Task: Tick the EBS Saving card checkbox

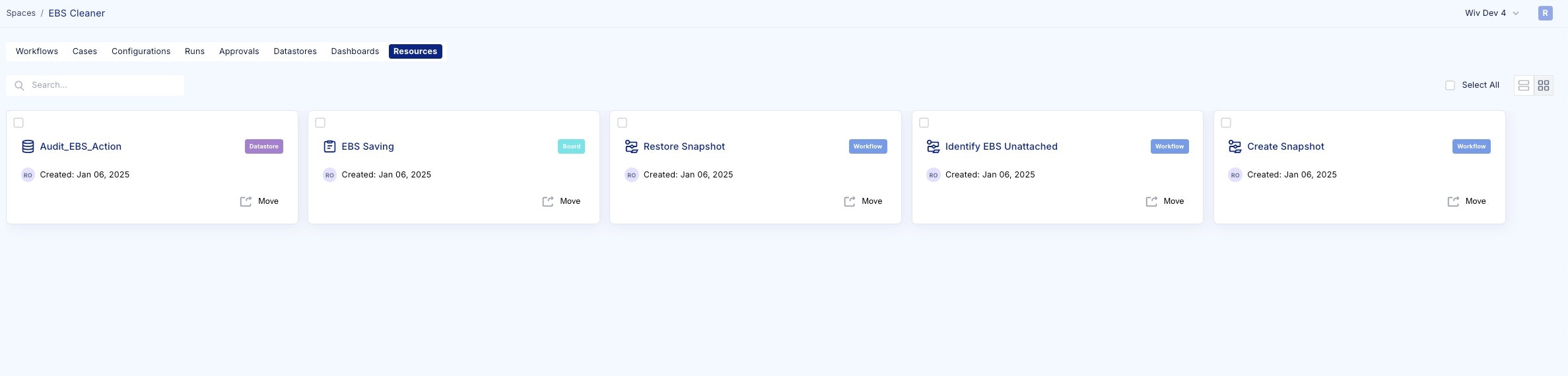Action: click(320, 123)
